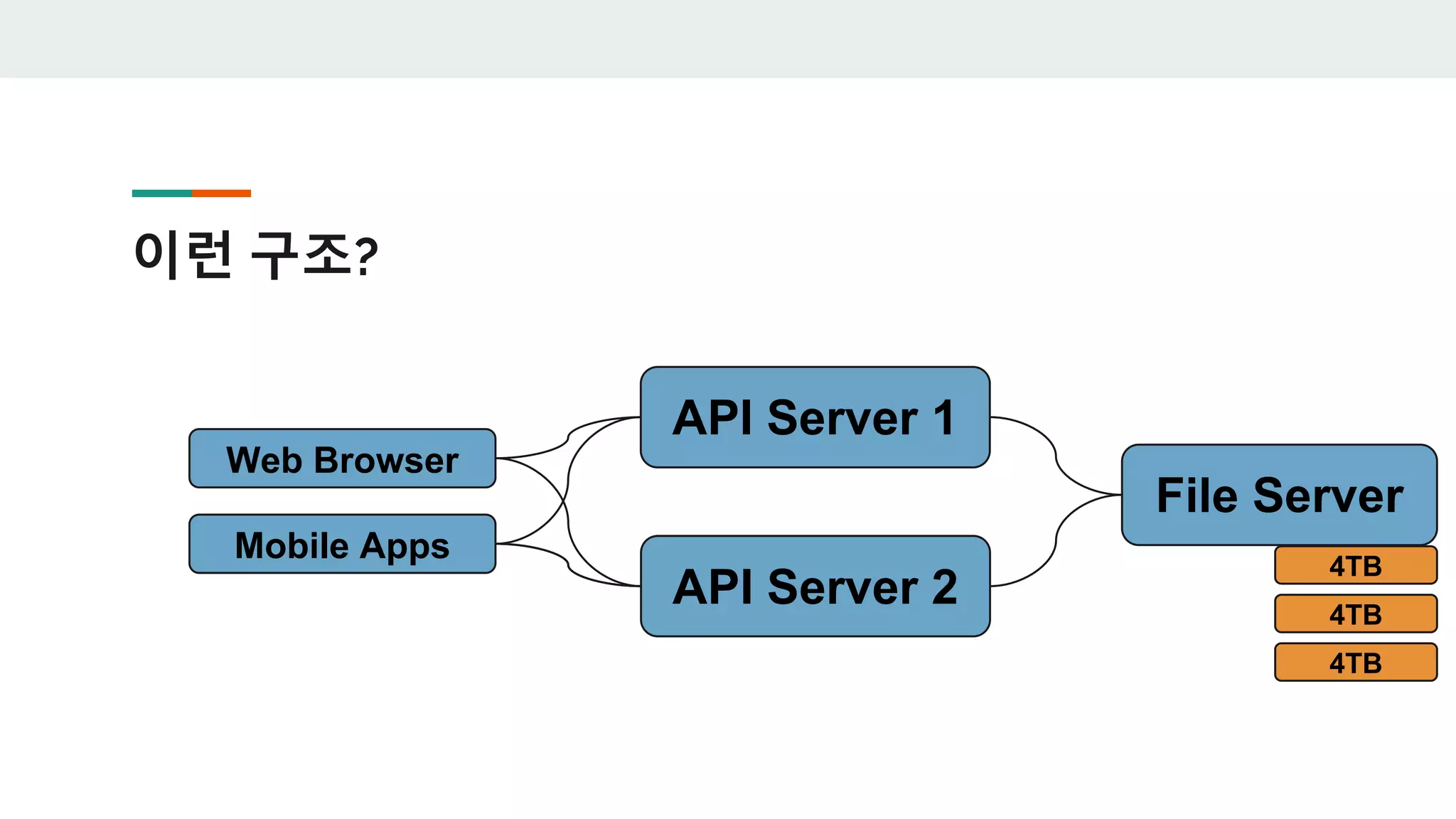Click the gray header band atop the slide

(728, 38)
